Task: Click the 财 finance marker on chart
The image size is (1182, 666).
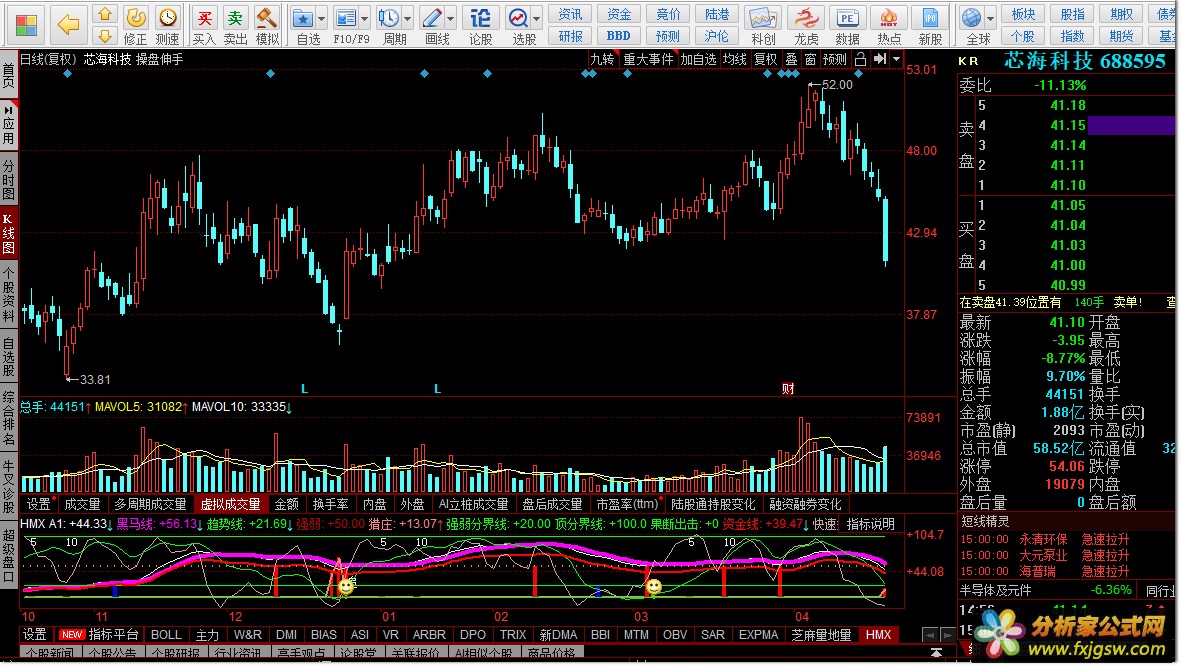Action: (x=788, y=388)
